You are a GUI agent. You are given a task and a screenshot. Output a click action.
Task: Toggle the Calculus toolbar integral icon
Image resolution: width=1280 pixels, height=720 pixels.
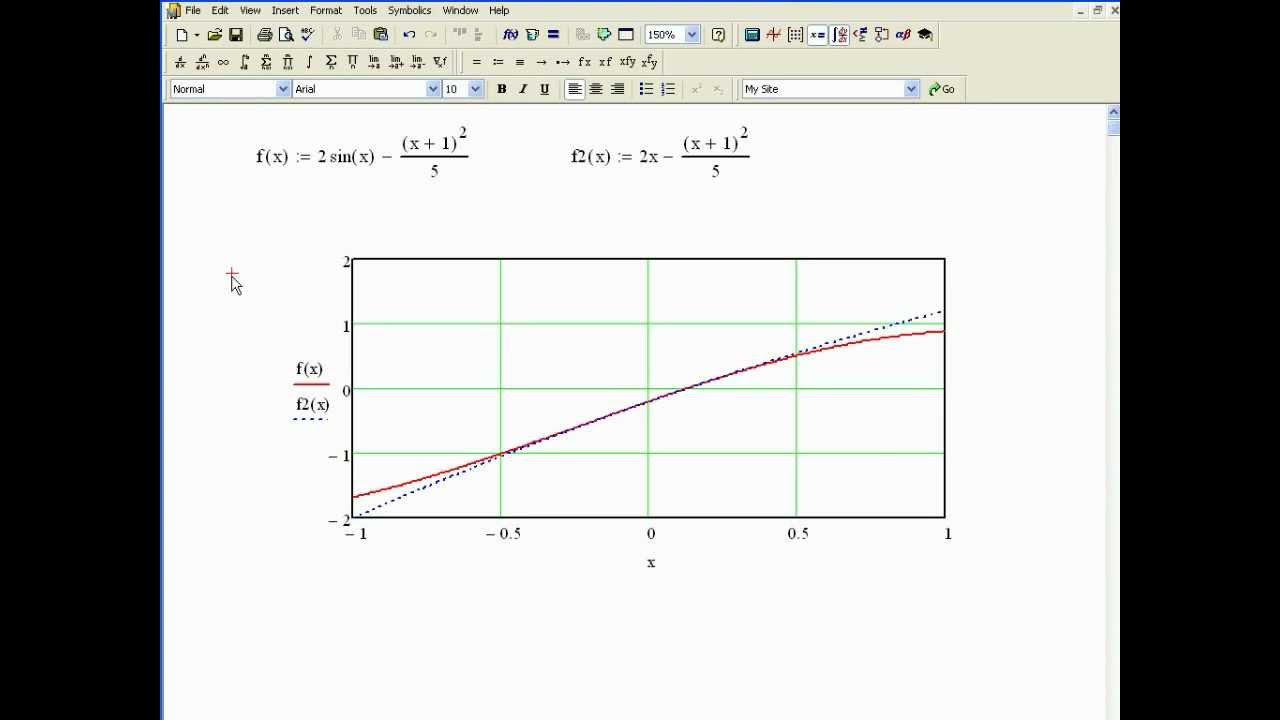(x=839, y=35)
